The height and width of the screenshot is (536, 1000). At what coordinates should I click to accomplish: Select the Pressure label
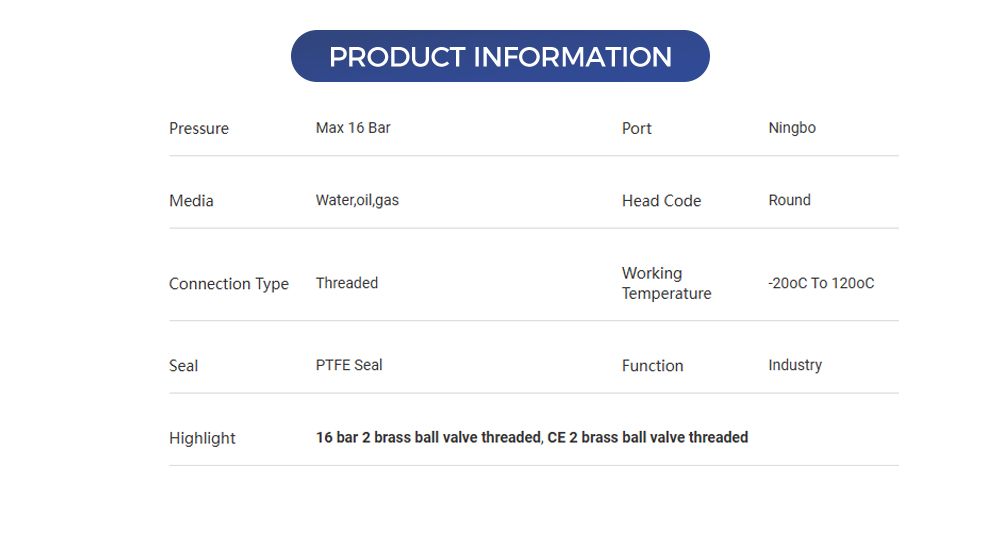(x=199, y=128)
